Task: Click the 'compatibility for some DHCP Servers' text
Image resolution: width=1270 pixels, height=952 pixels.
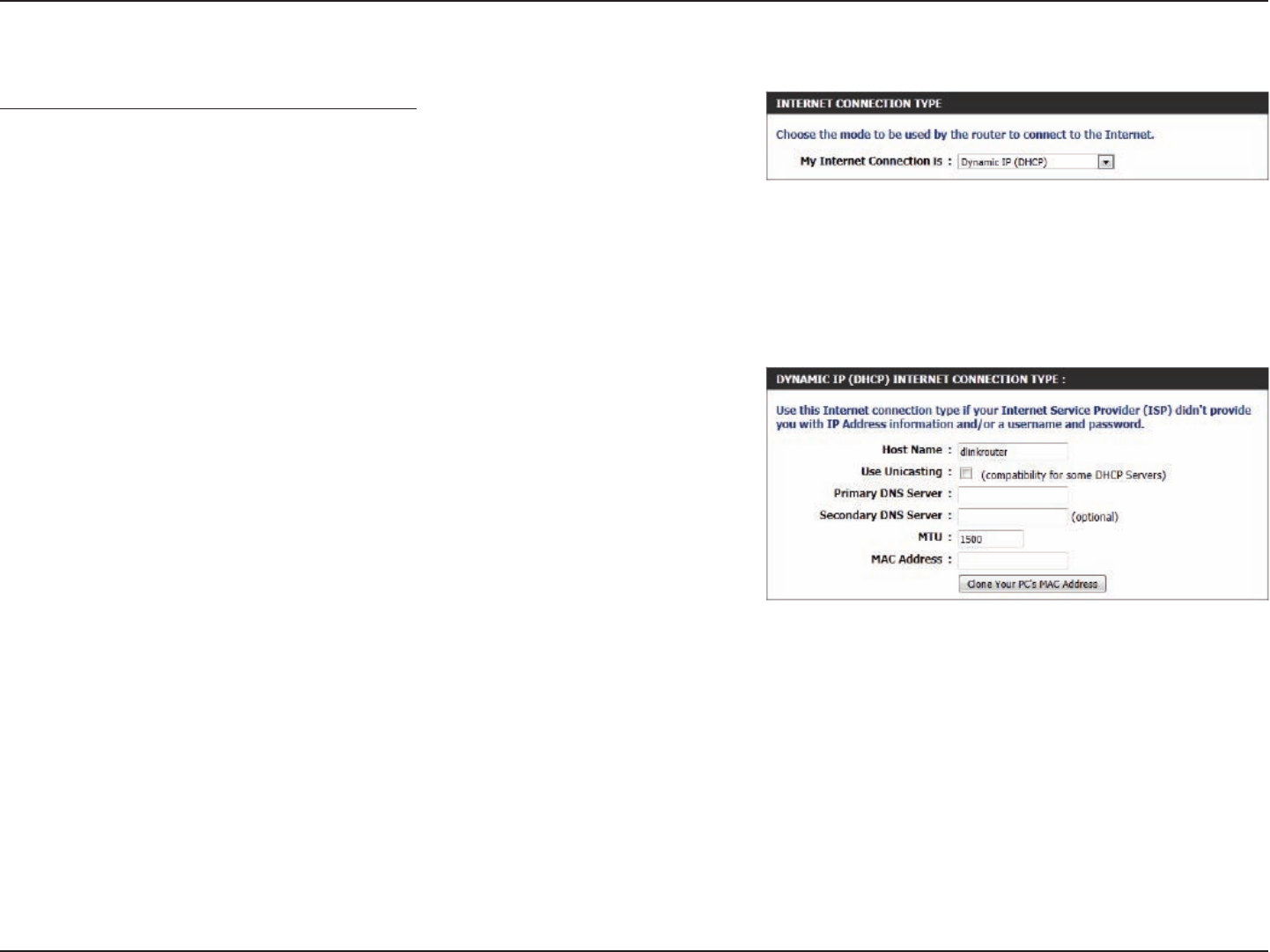Action: coord(1073,475)
